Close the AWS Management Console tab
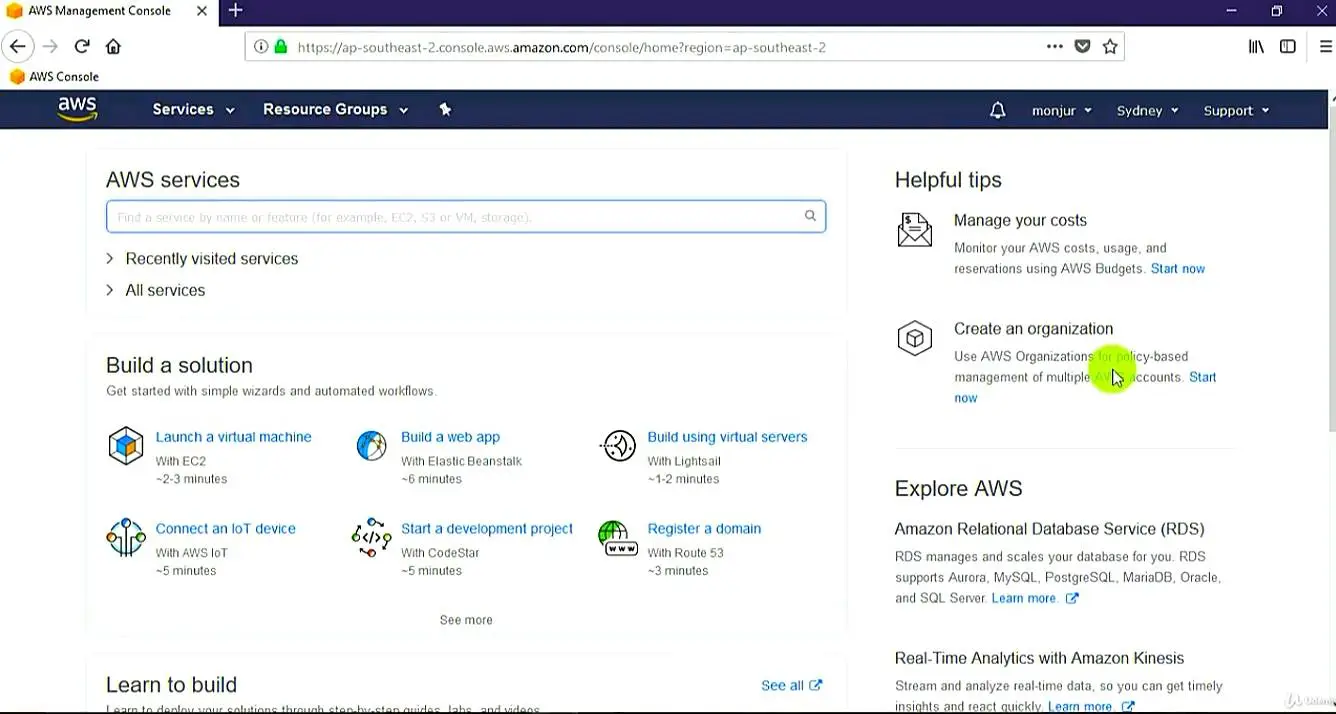This screenshot has width=1336, height=714. (202, 11)
